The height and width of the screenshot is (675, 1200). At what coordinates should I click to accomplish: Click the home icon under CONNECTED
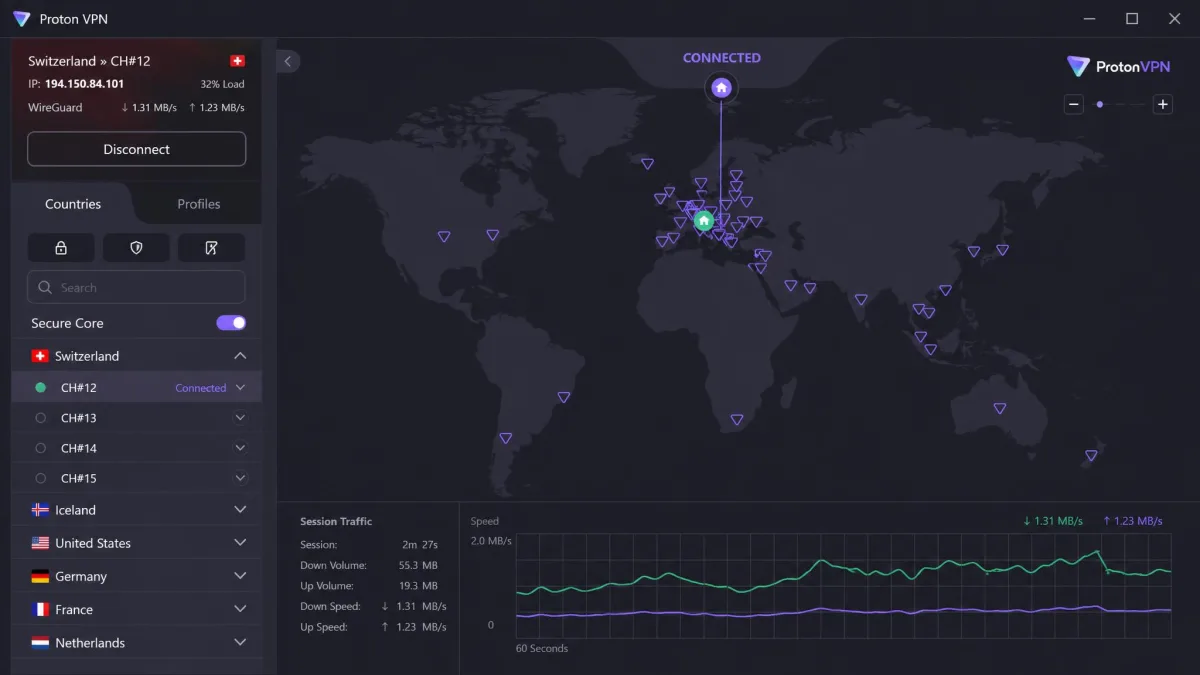pos(721,88)
